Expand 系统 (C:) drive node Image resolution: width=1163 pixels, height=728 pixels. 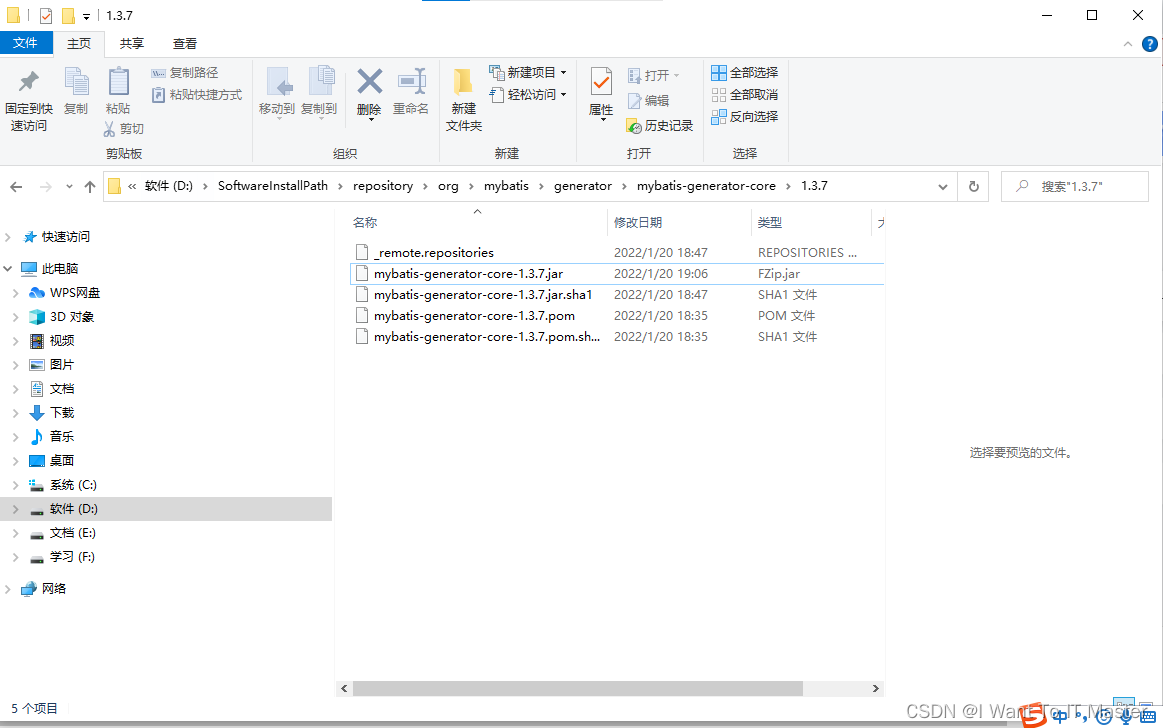tap(16, 485)
